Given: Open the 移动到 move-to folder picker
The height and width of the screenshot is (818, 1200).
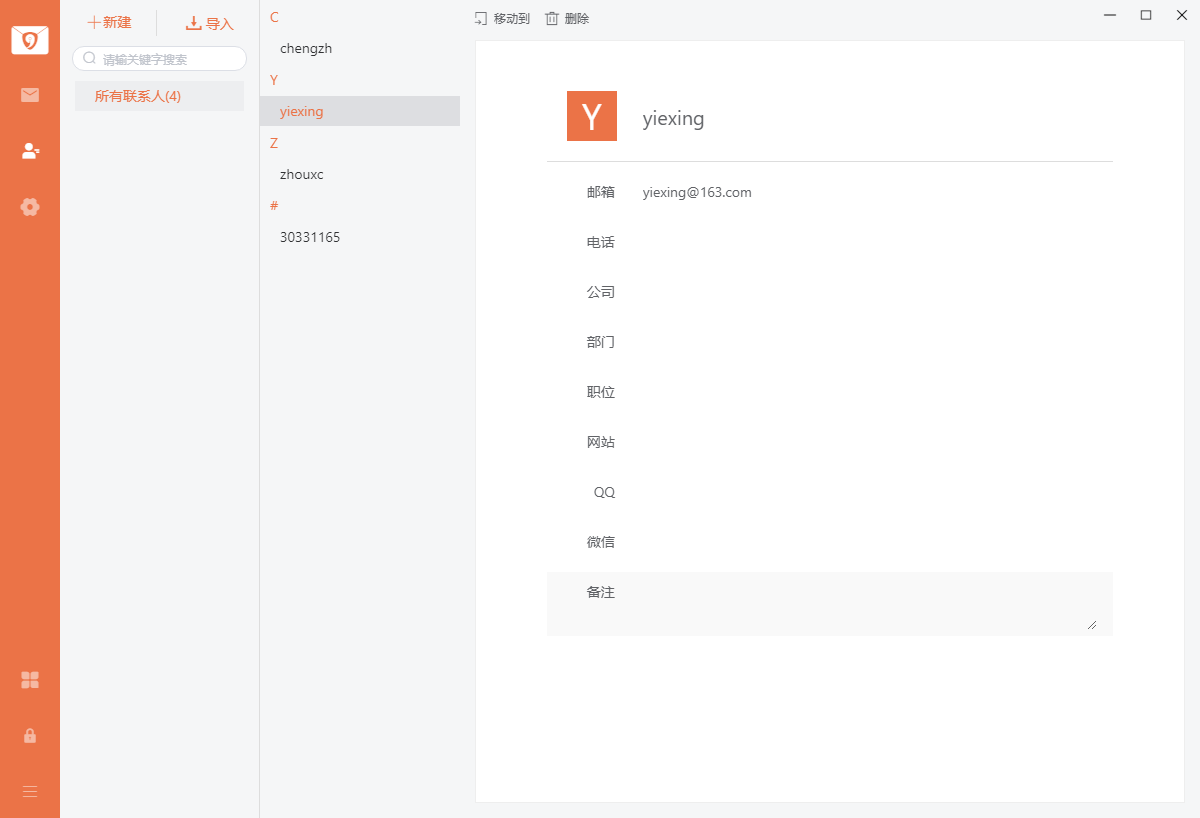Looking at the screenshot, I should [x=502, y=17].
